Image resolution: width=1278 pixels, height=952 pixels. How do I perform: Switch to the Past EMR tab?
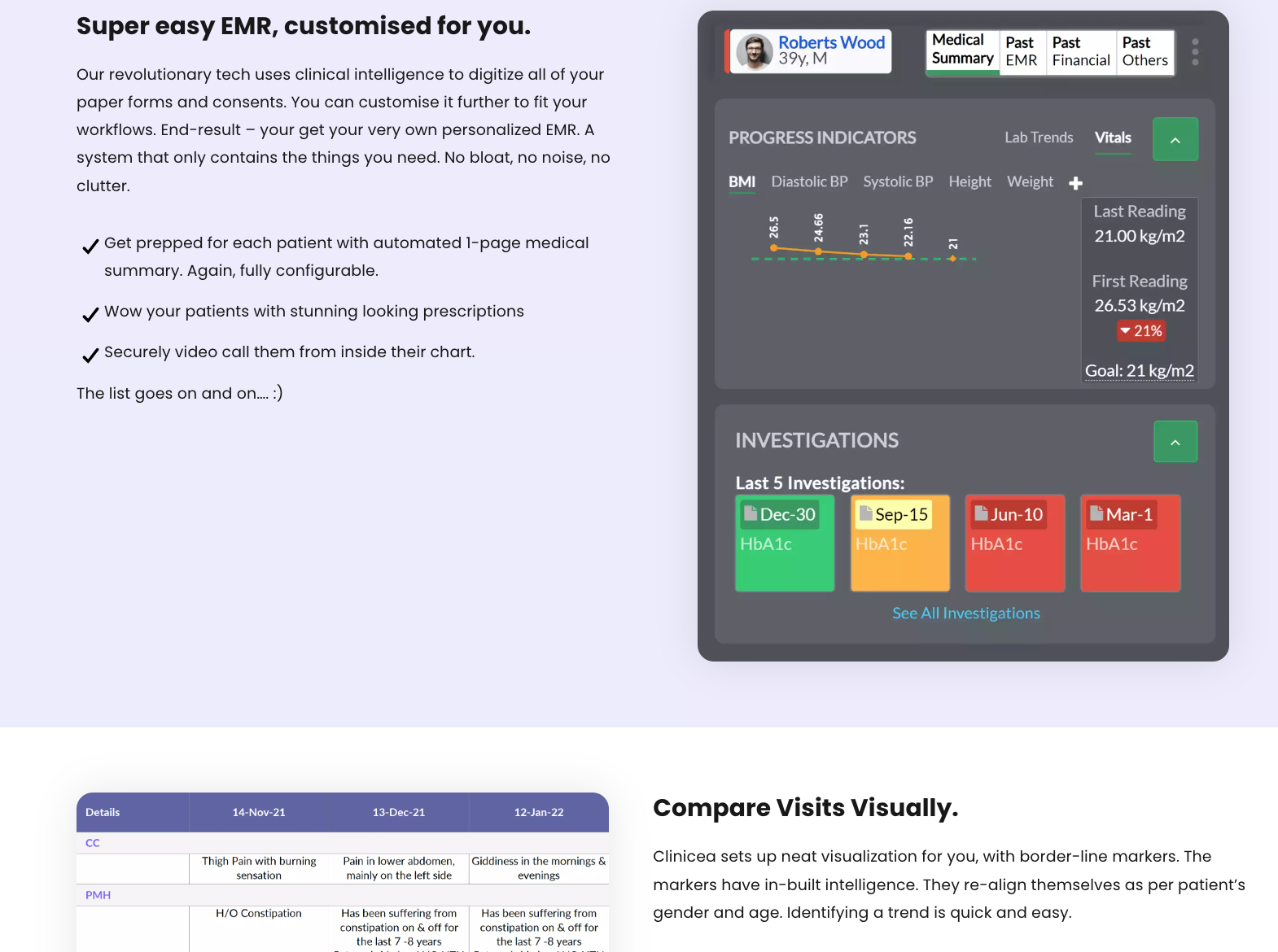1021,52
